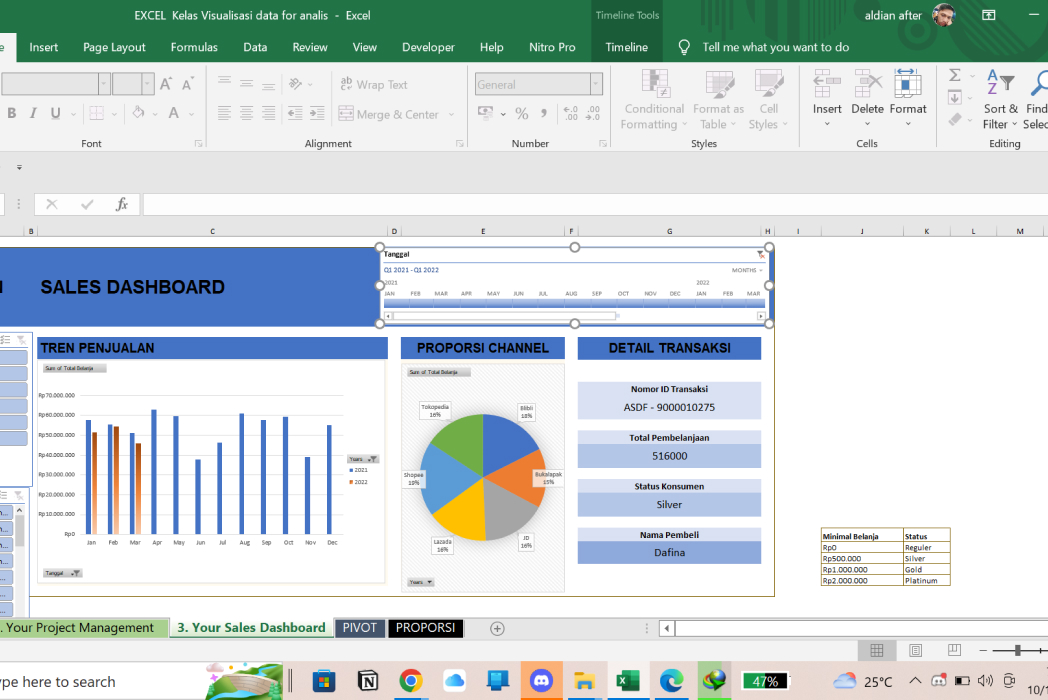
Task: Open the Cell Styles gallery
Action: click(x=769, y=99)
